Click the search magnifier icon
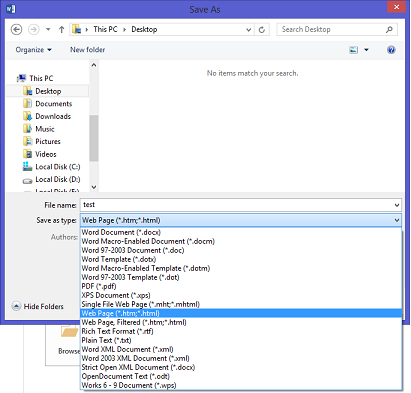411x393 pixels. click(x=389, y=30)
